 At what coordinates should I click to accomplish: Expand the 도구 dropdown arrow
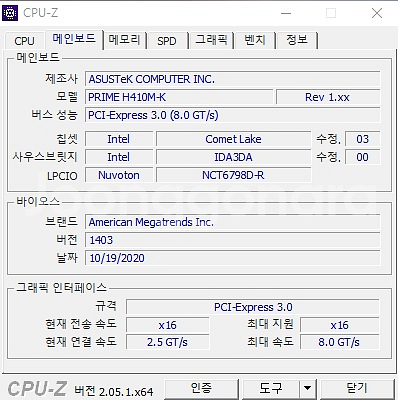(307, 388)
